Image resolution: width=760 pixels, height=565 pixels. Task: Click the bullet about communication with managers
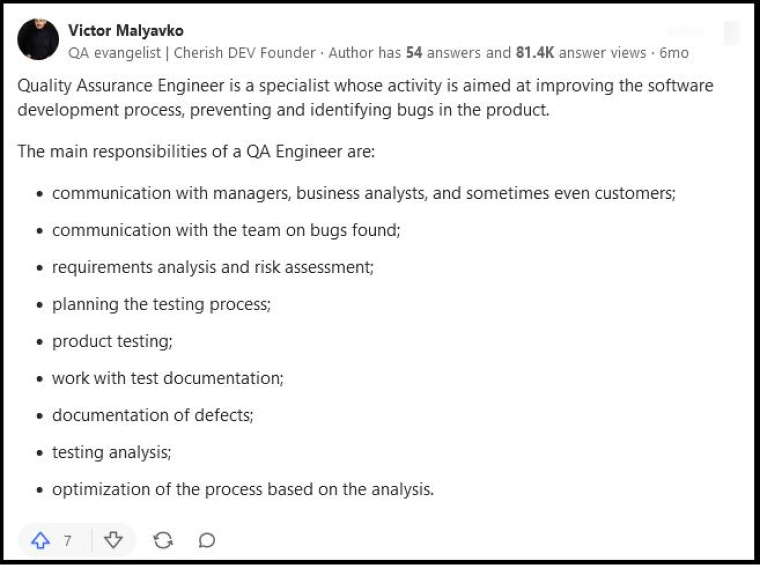tap(364, 193)
